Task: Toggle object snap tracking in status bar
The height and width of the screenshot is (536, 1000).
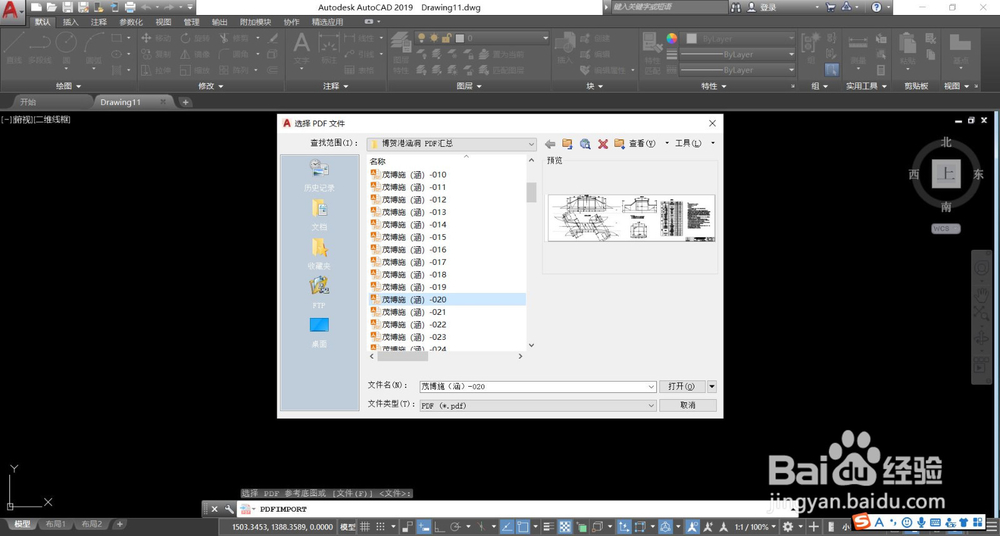Action: click(506, 527)
